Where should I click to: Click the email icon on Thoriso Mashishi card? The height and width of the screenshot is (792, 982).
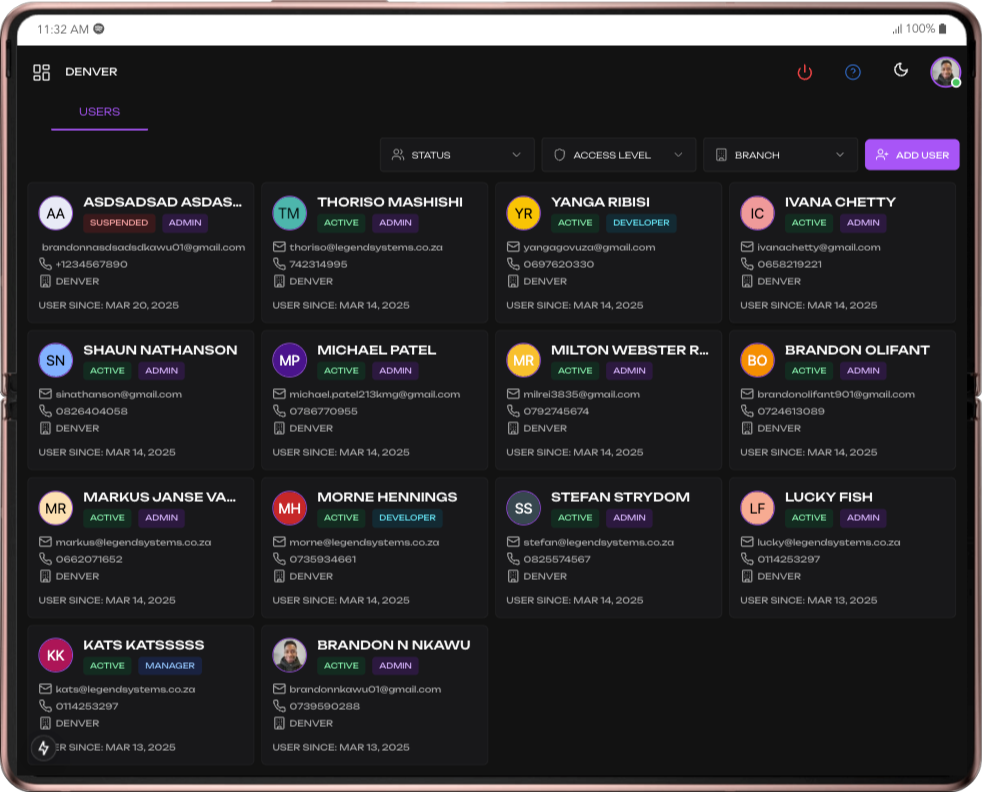[x=280, y=247]
